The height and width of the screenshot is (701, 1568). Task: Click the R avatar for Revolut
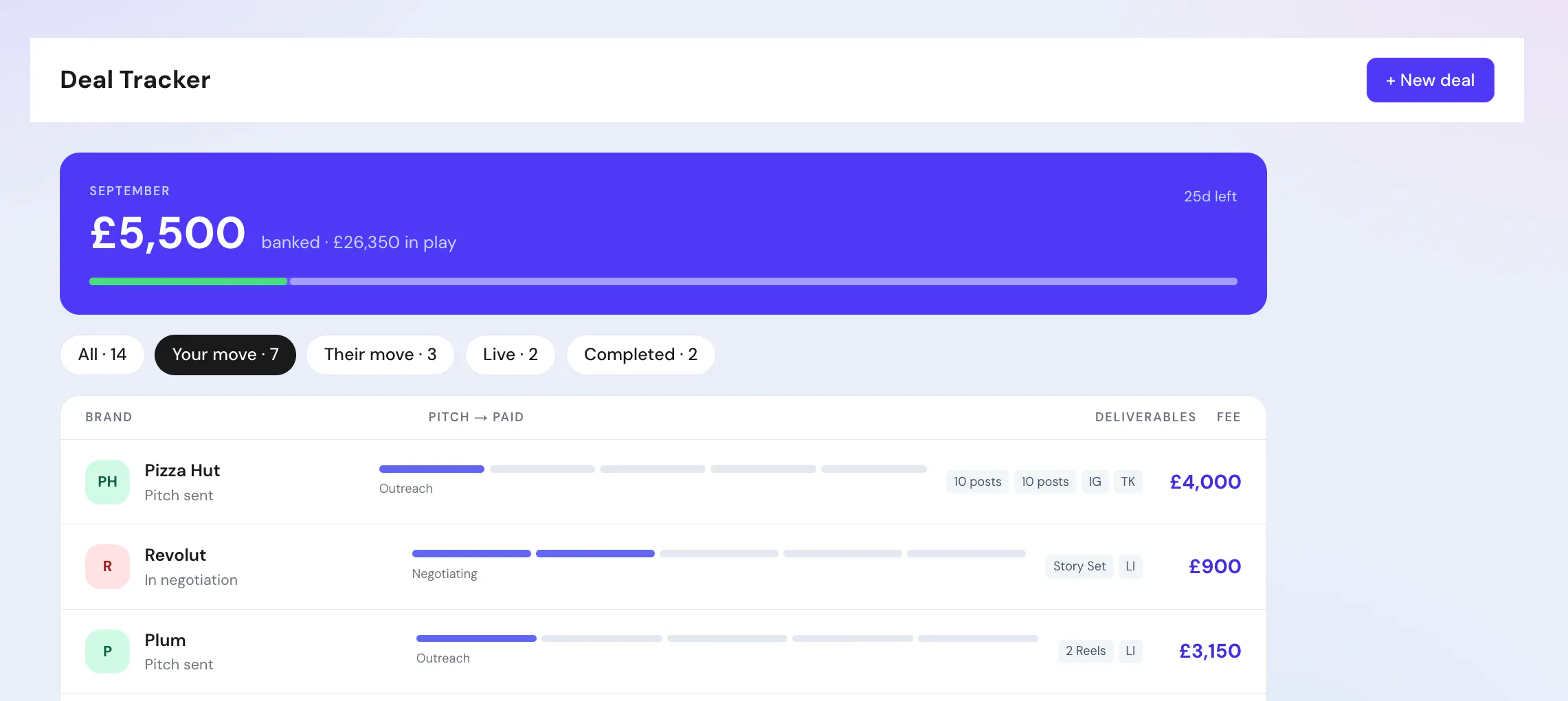(x=107, y=566)
